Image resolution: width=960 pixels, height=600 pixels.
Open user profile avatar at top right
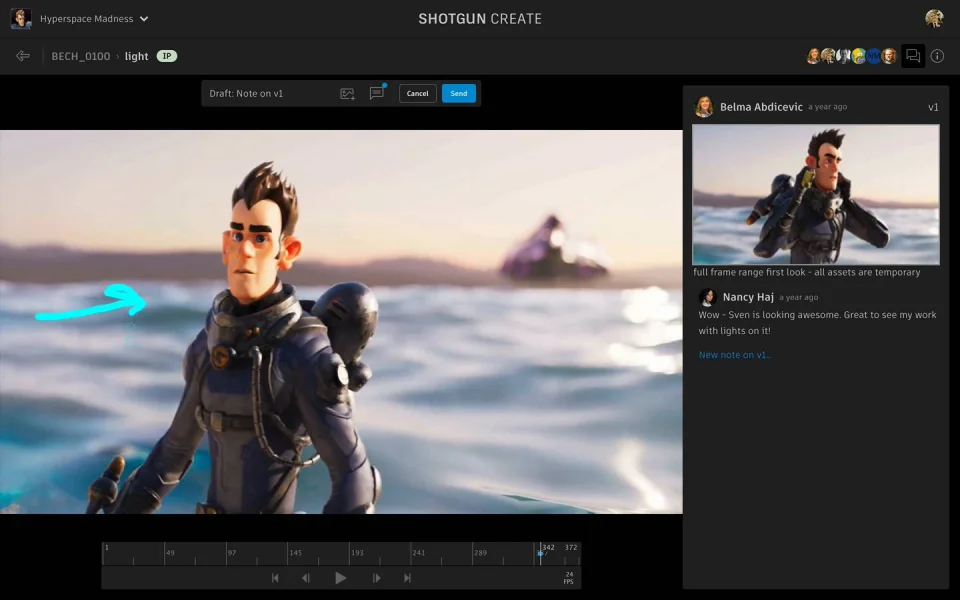point(934,18)
